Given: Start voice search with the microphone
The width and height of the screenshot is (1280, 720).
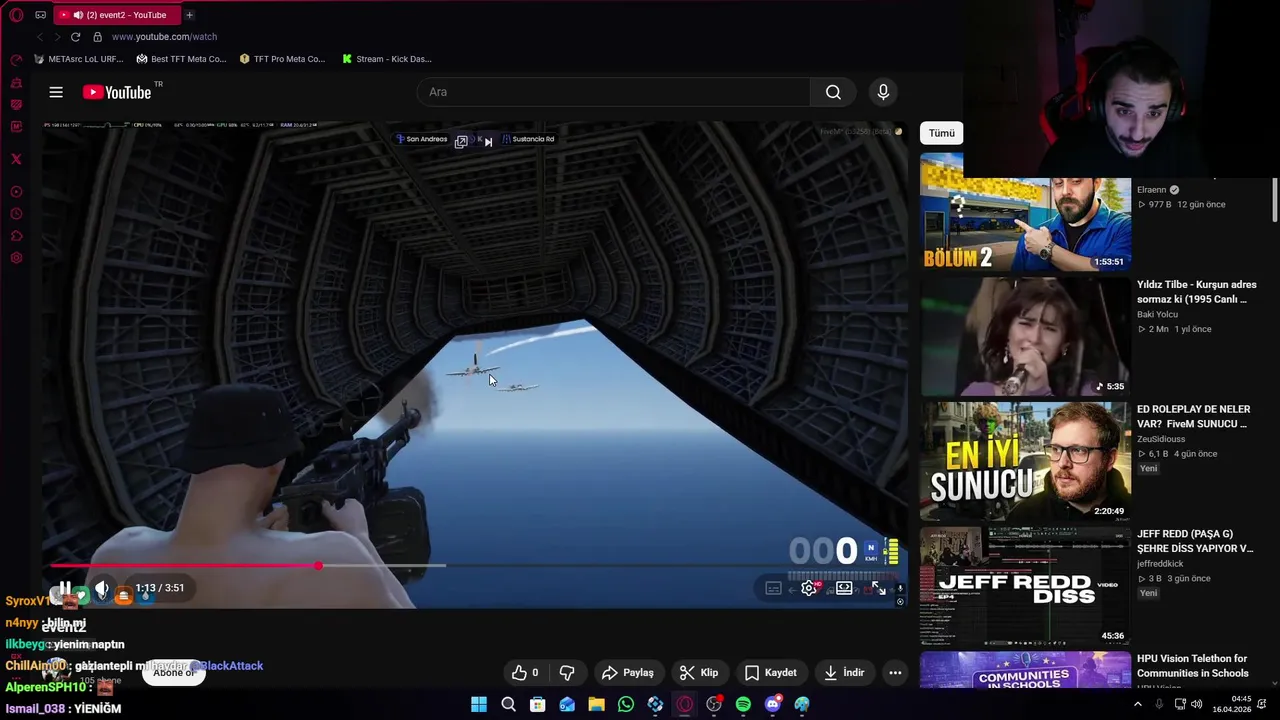Looking at the screenshot, I should (x=883, y=92).
